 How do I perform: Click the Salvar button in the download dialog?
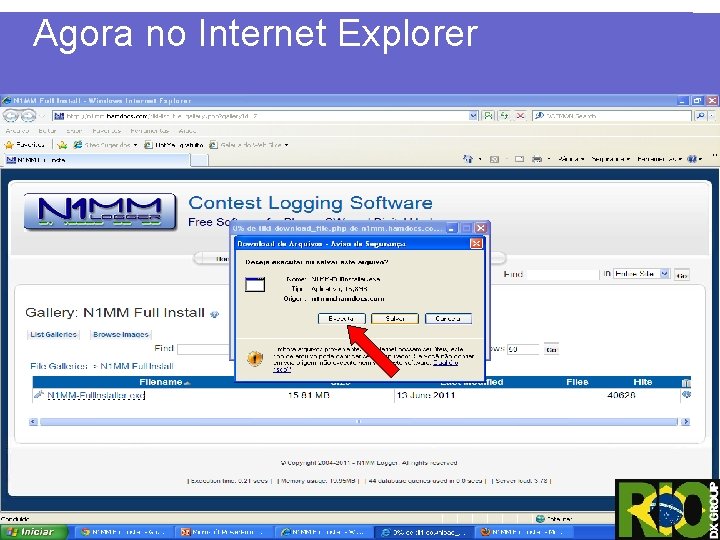(x=395, y=318)
